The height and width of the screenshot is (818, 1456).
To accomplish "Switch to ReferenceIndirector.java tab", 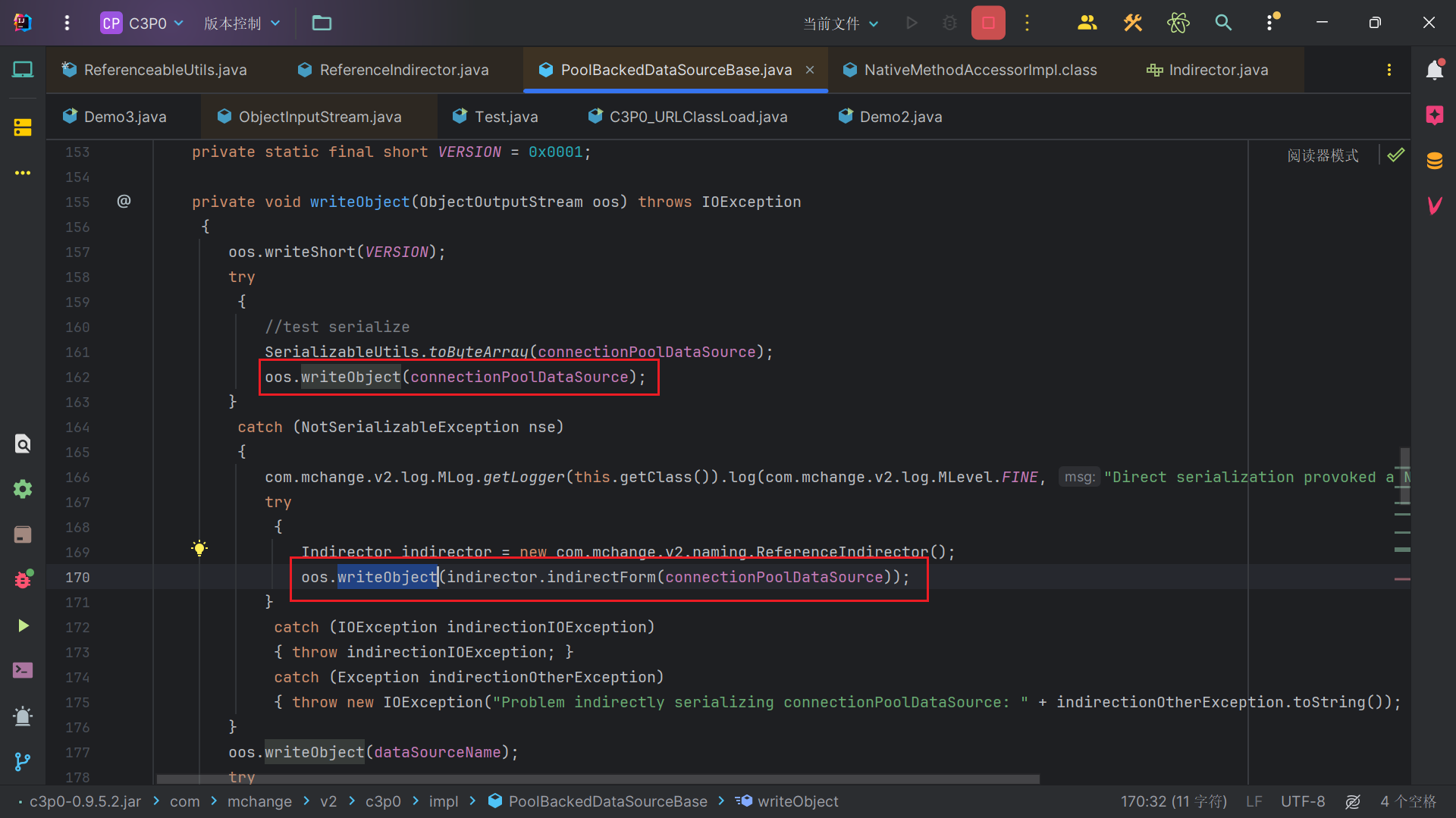I will [394, 70].
